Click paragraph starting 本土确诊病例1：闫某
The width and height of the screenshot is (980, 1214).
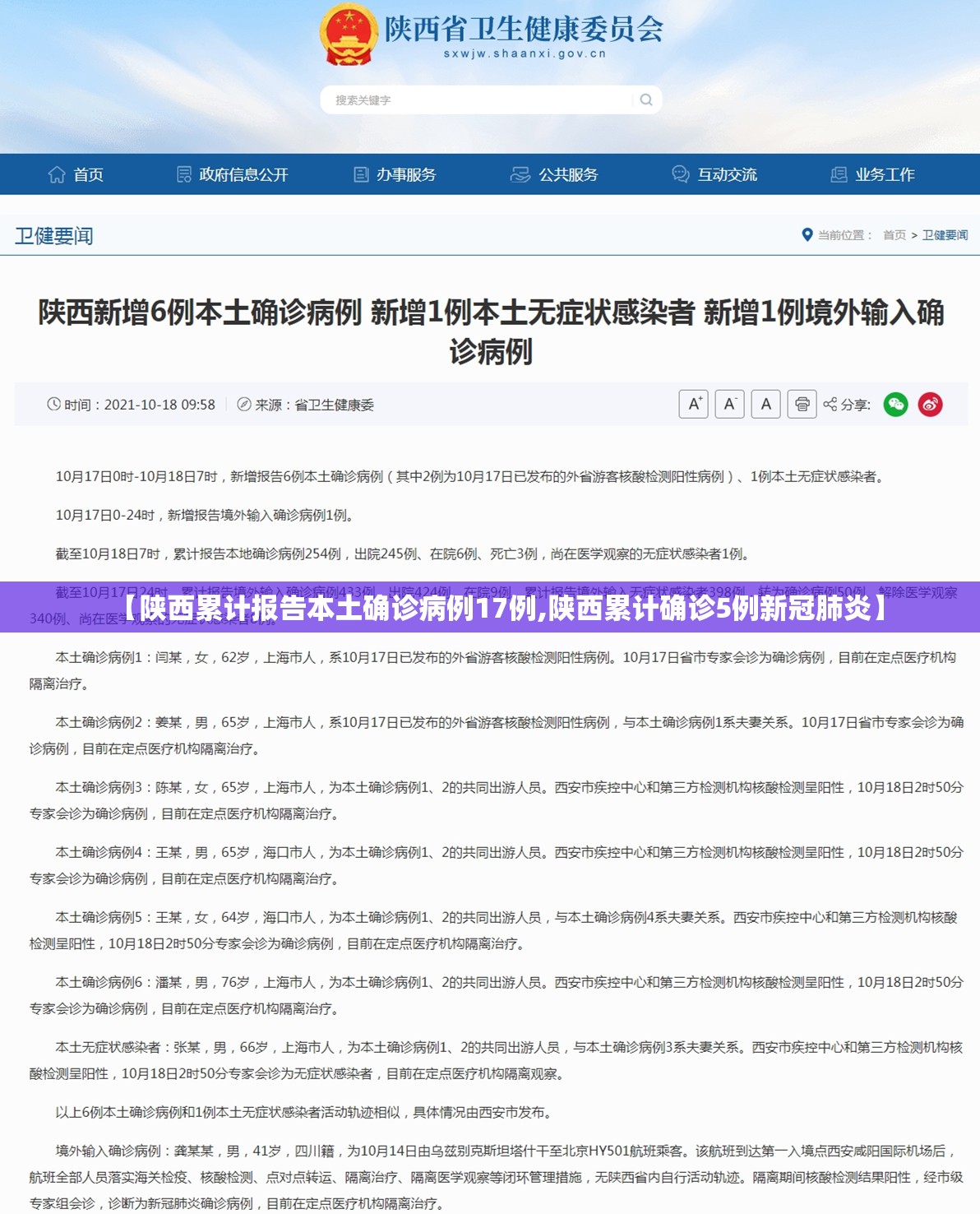(x=492, y=670)
